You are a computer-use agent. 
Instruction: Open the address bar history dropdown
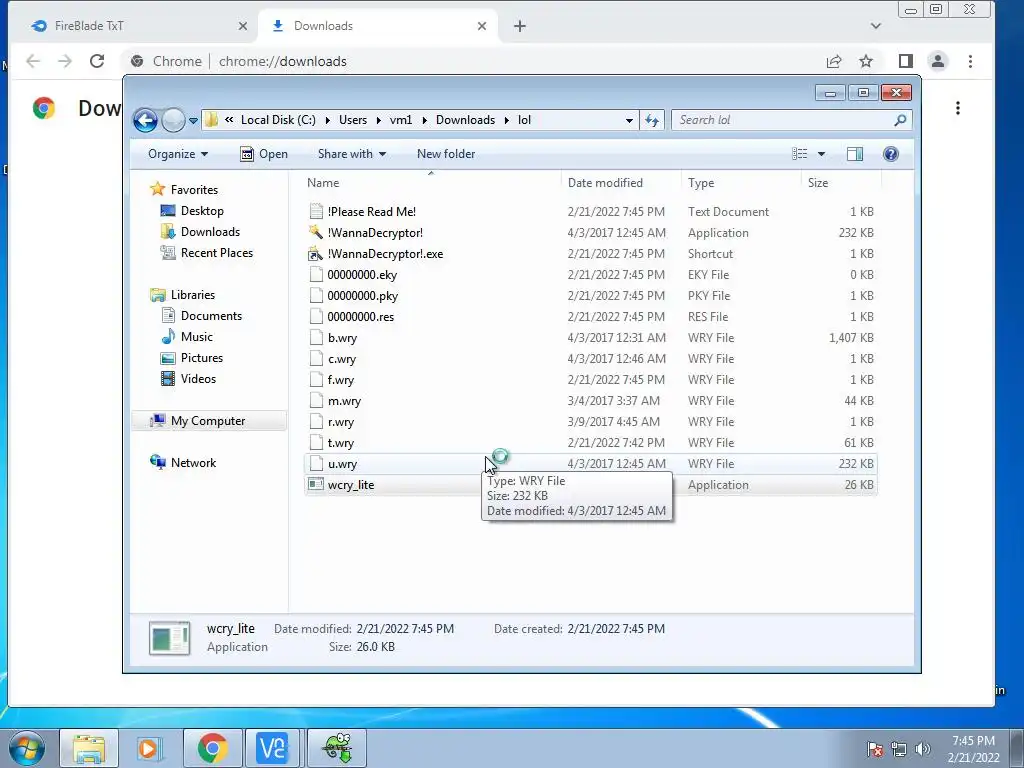pyautogui.click(x=629, y=120)
